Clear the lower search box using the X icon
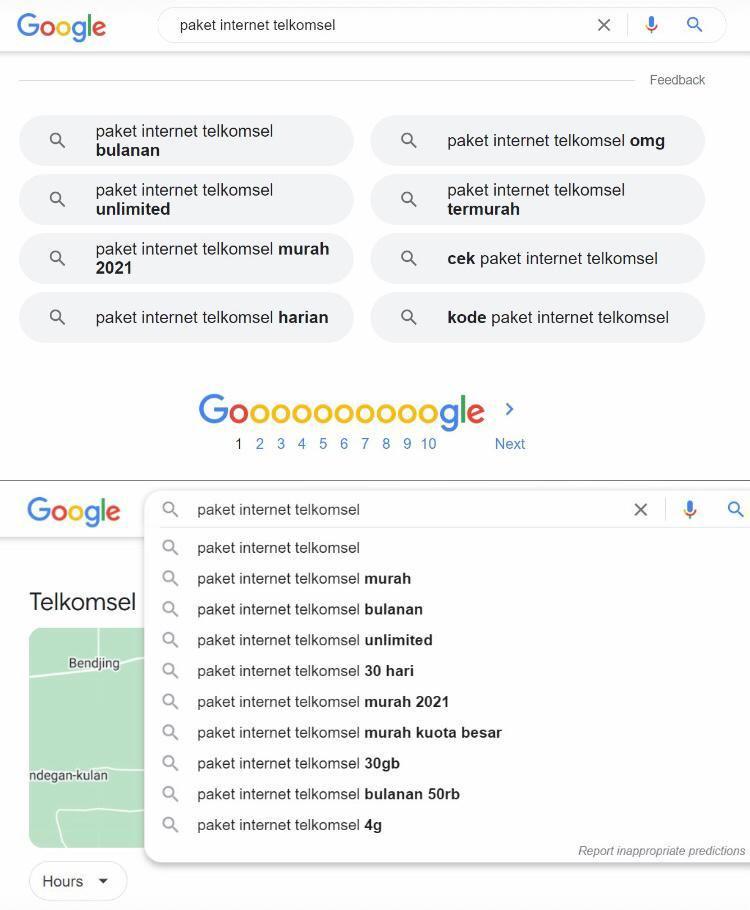Screen dimensions: 750x910 640,510
